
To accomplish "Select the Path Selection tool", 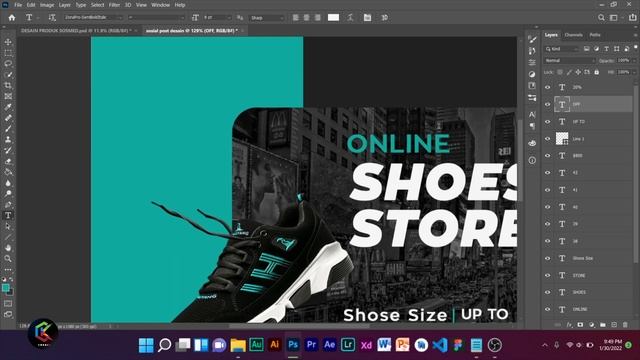I will 8,226.
